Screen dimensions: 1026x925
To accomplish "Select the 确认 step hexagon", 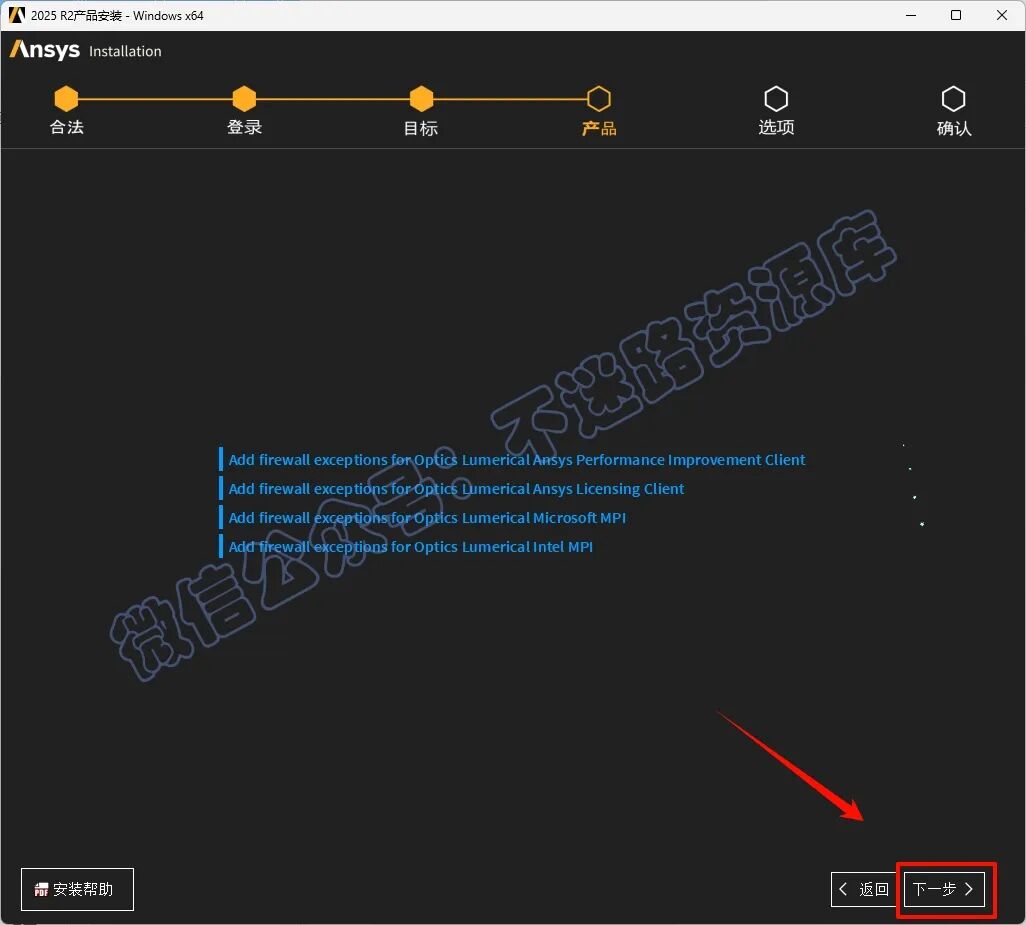I will [x=953, y=99].
